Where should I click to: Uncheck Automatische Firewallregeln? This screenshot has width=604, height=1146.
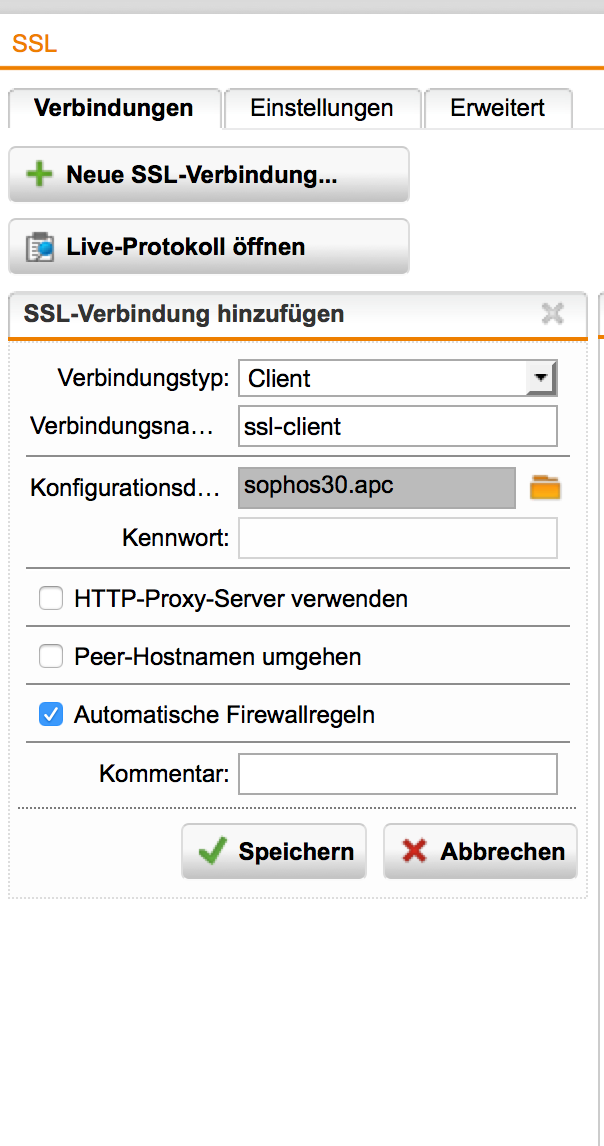pyautogui.click(x=50, y=715)
